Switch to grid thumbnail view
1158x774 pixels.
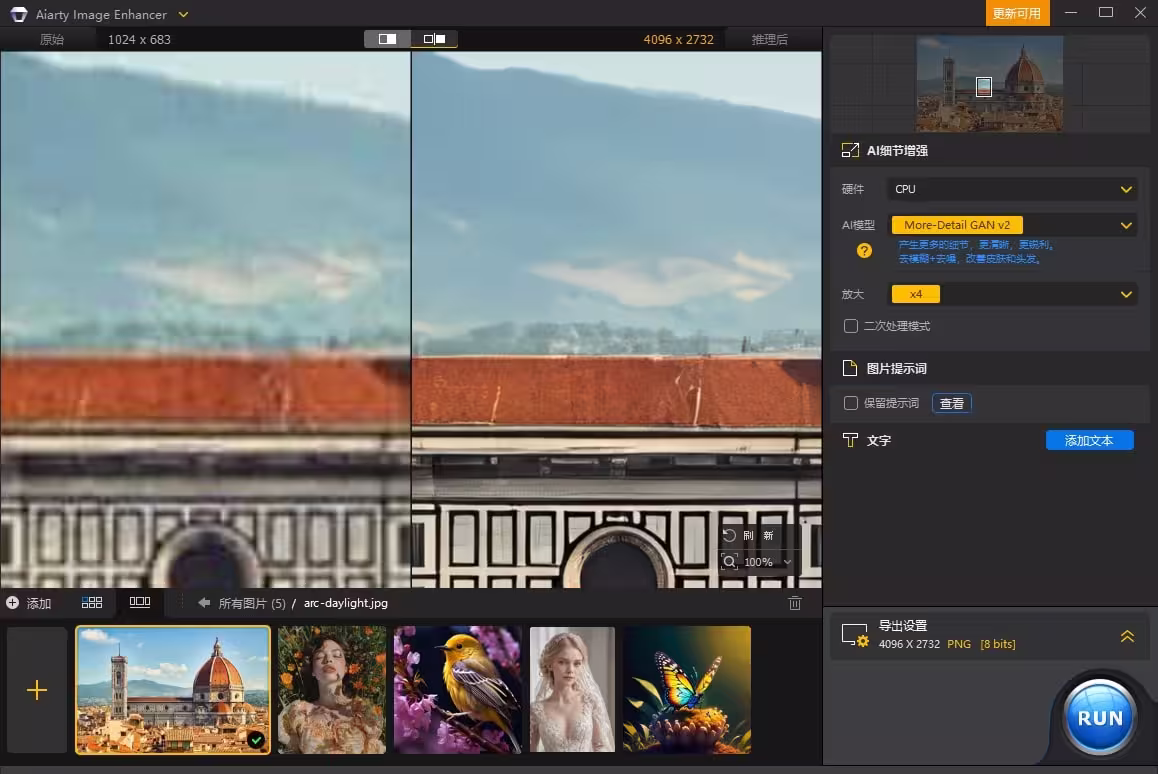[92, 603]
